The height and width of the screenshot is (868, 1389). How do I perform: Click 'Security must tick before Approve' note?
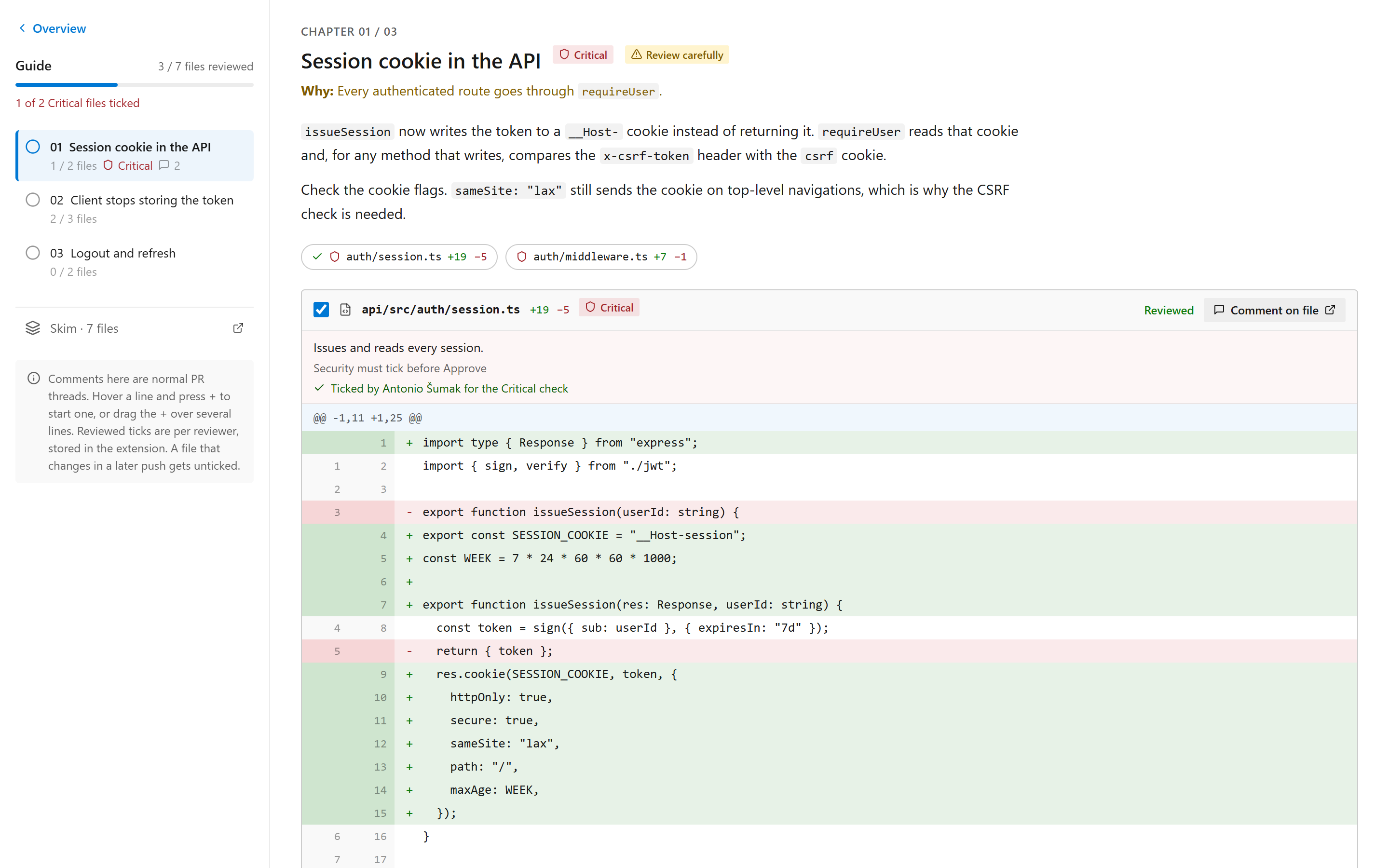tap(400, 368)
